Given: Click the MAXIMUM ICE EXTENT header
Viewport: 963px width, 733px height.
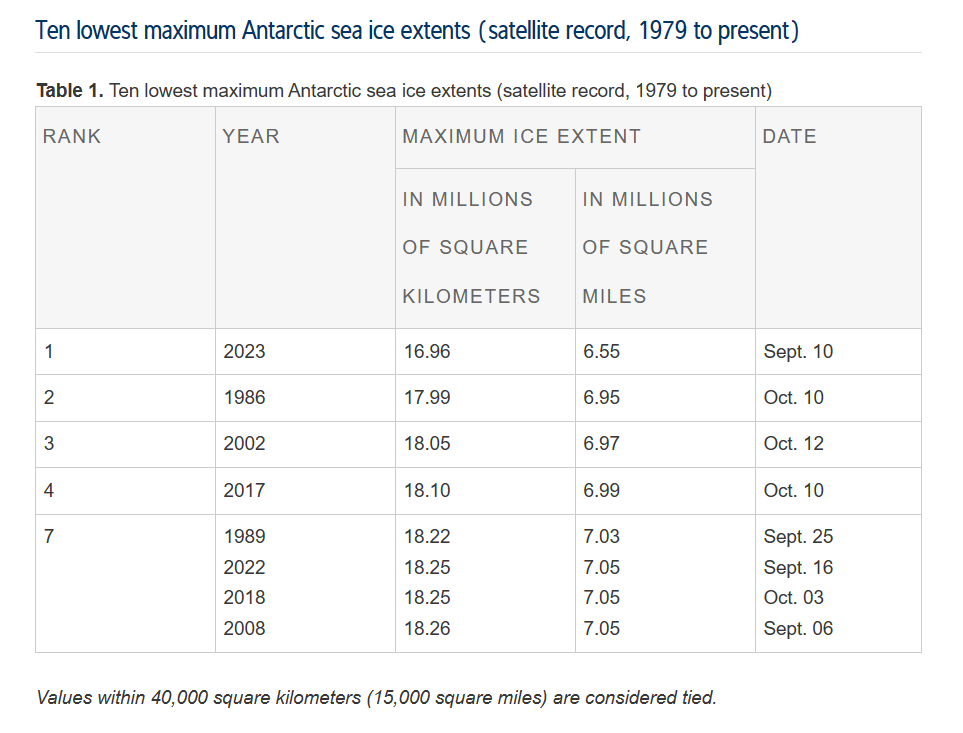Looking at the screenshot, I should [x=521, y=137].
